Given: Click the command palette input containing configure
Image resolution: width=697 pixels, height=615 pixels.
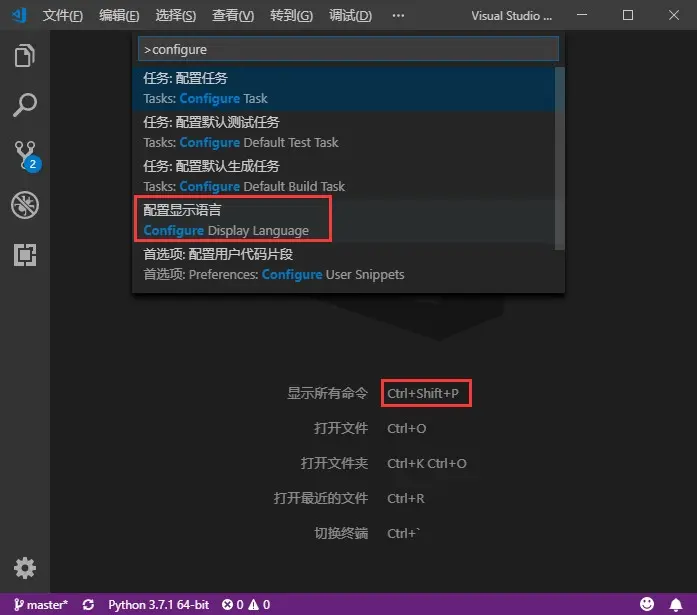Looking at the screenshot, I should click(x=348, y=49).
